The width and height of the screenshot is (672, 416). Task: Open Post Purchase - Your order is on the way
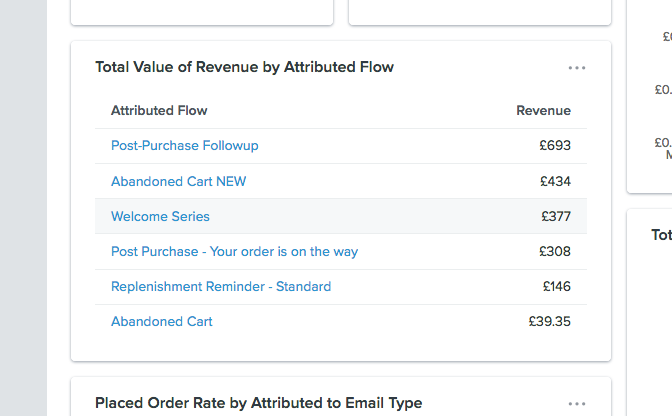(234, 251)
